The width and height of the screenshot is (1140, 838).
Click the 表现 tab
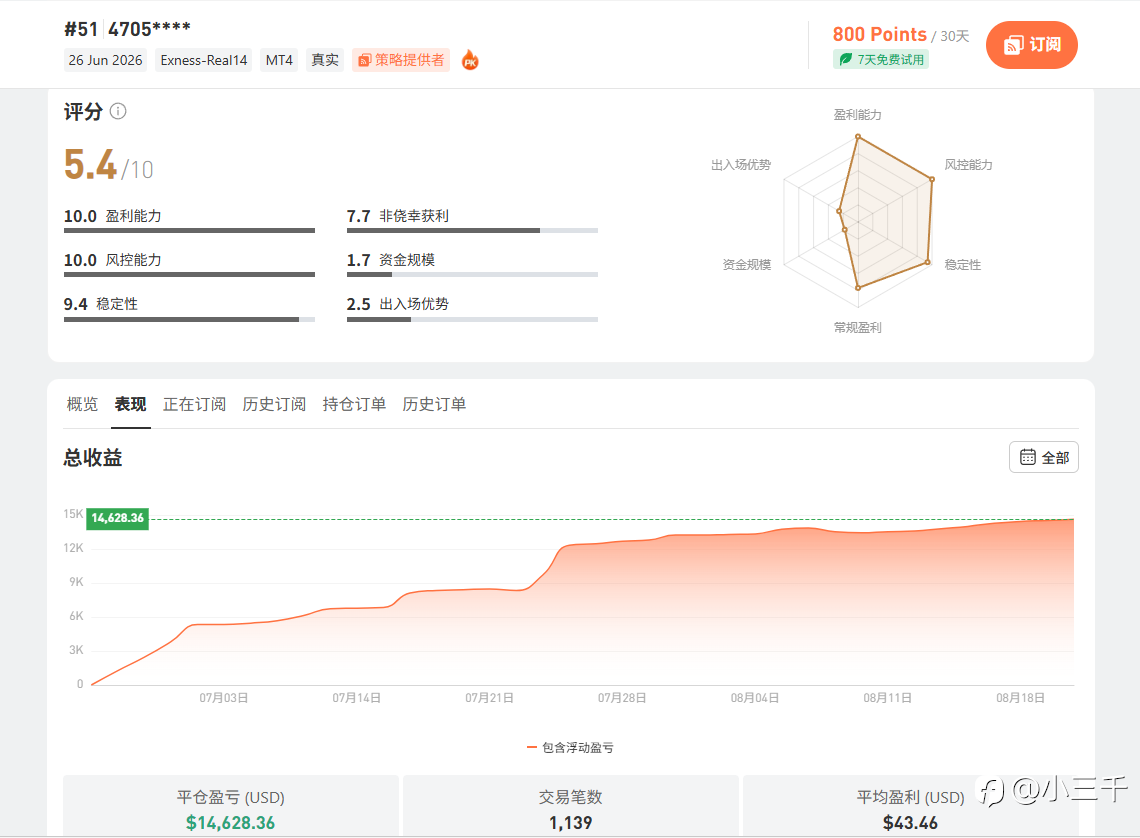131,404
